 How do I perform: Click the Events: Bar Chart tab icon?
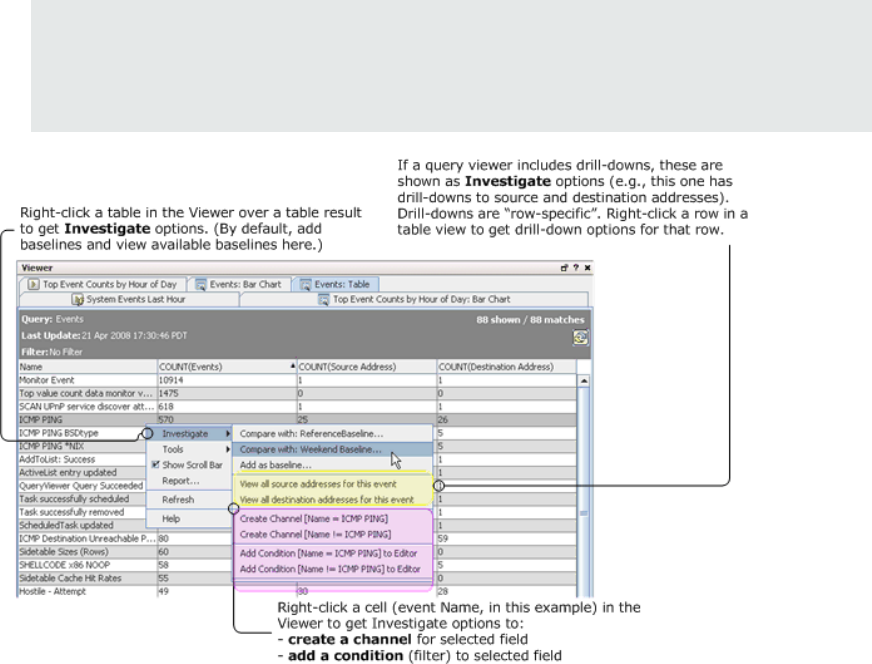pyautogui.click(x=201, y=285)
